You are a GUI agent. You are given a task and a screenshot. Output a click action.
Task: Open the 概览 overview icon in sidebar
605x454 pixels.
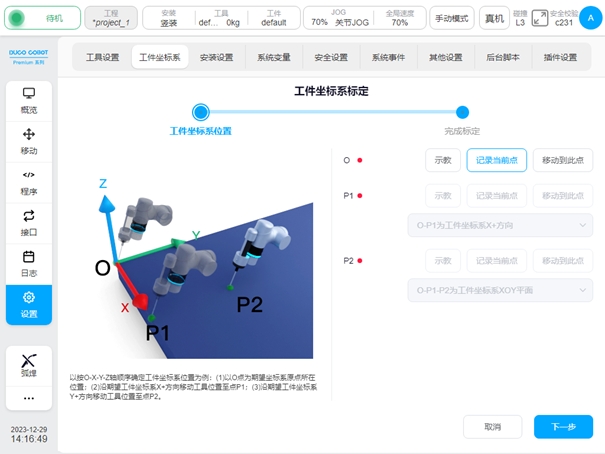click(x=28, y=101)
